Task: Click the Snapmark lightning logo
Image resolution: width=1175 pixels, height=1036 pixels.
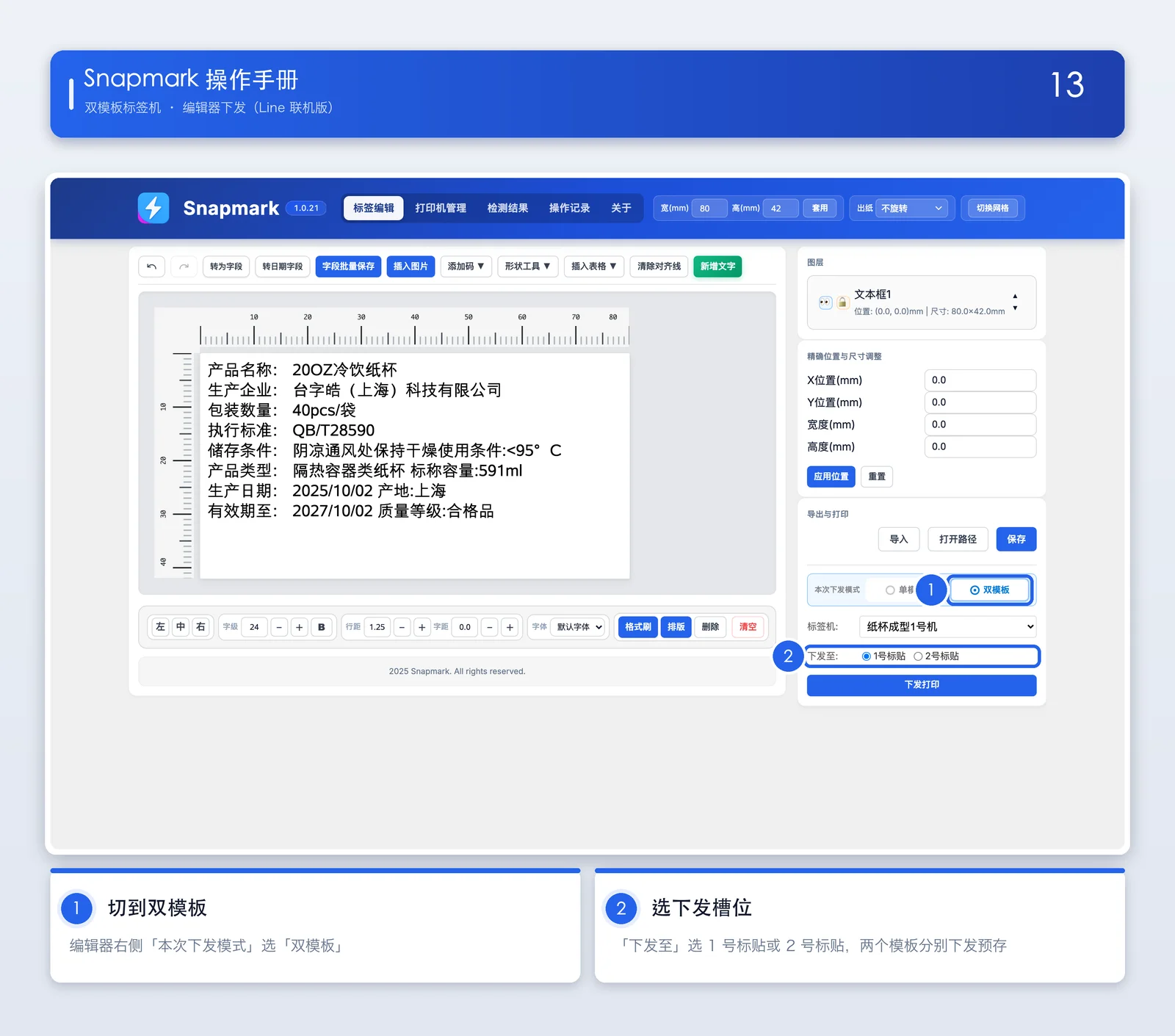Action: 153,208
